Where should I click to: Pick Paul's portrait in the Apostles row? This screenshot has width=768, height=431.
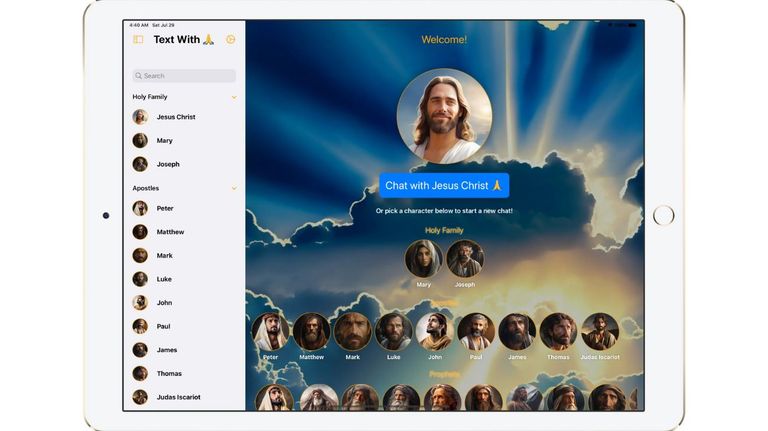[476, 332]
